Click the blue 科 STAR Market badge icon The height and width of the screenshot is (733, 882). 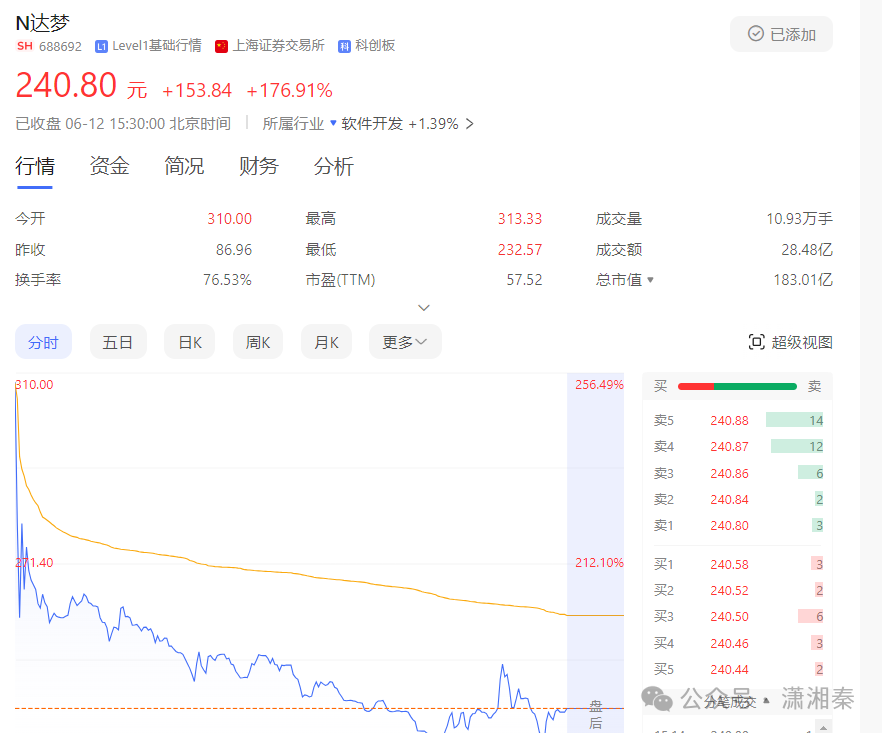coord(343,45)
